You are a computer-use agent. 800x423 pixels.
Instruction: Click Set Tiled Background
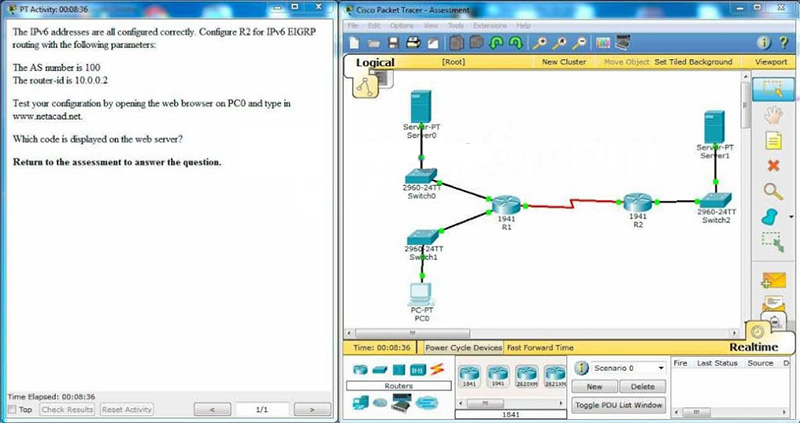(x=693, y=62)
